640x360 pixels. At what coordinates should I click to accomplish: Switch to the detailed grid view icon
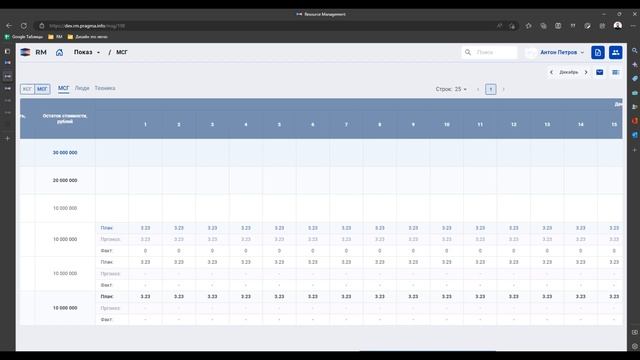(x=616, y=72)
